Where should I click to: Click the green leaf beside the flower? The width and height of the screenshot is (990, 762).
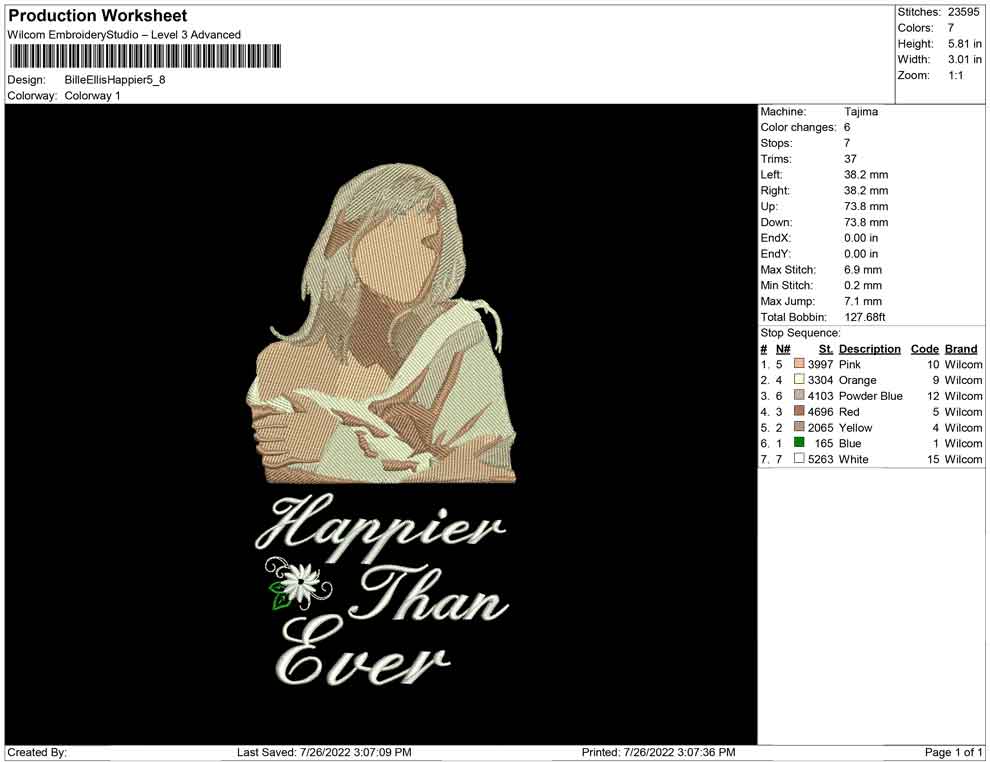click(280, 597)
